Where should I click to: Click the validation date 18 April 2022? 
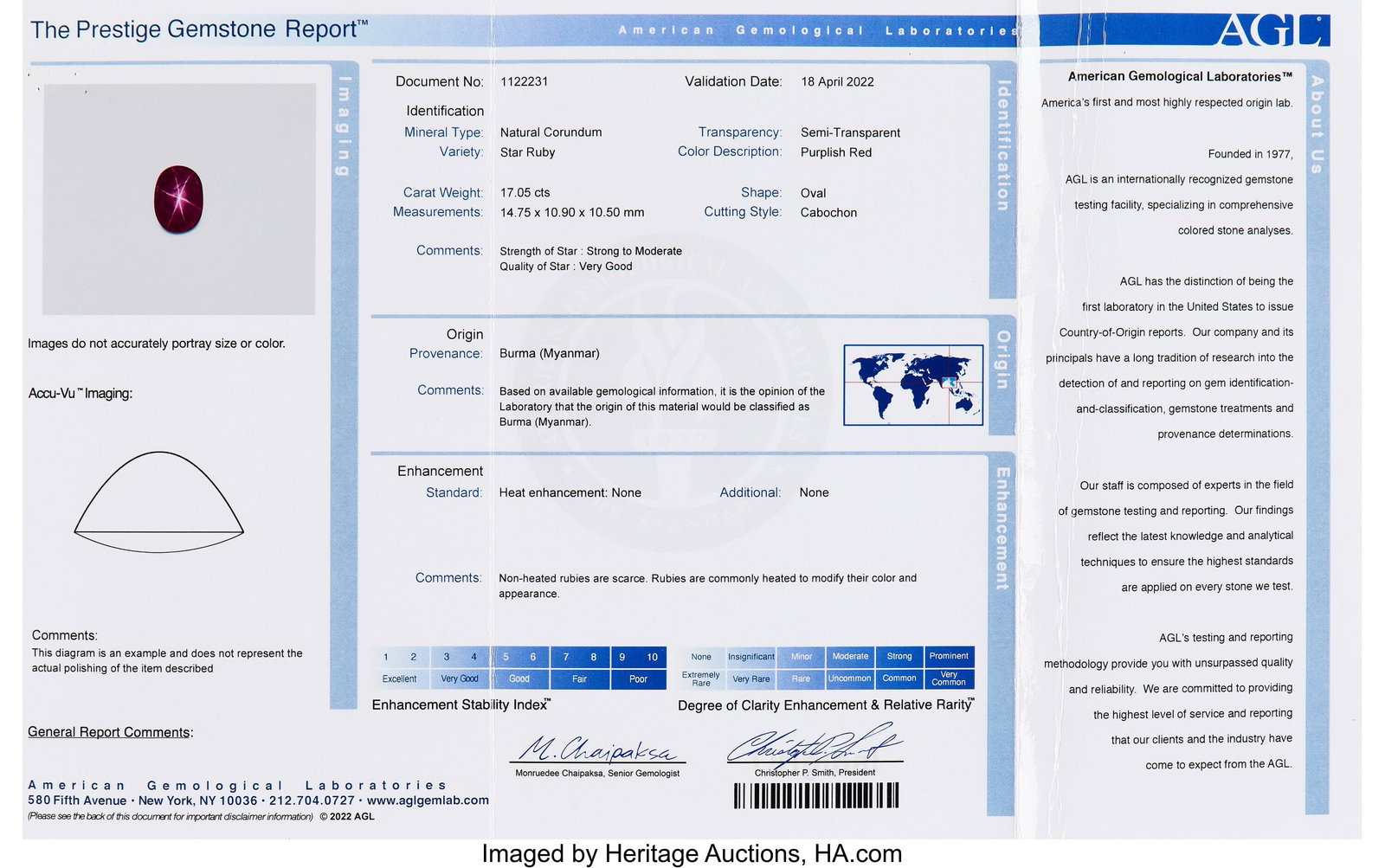(837, 81)
